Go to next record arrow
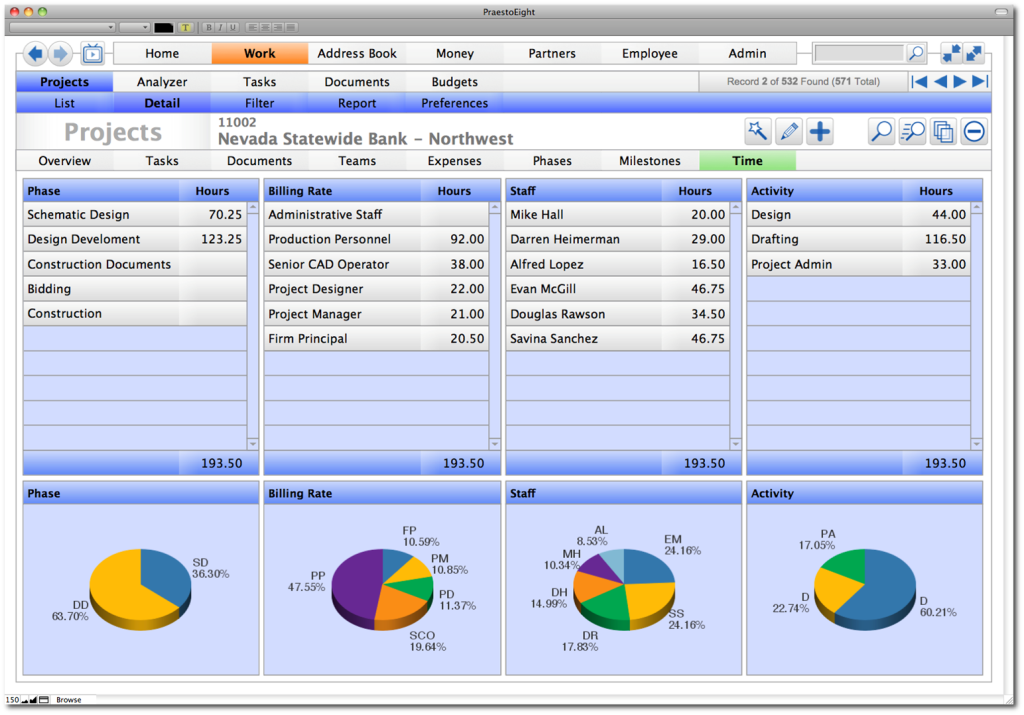This screenshot has height=715, width=1024. tap(959, 82)
